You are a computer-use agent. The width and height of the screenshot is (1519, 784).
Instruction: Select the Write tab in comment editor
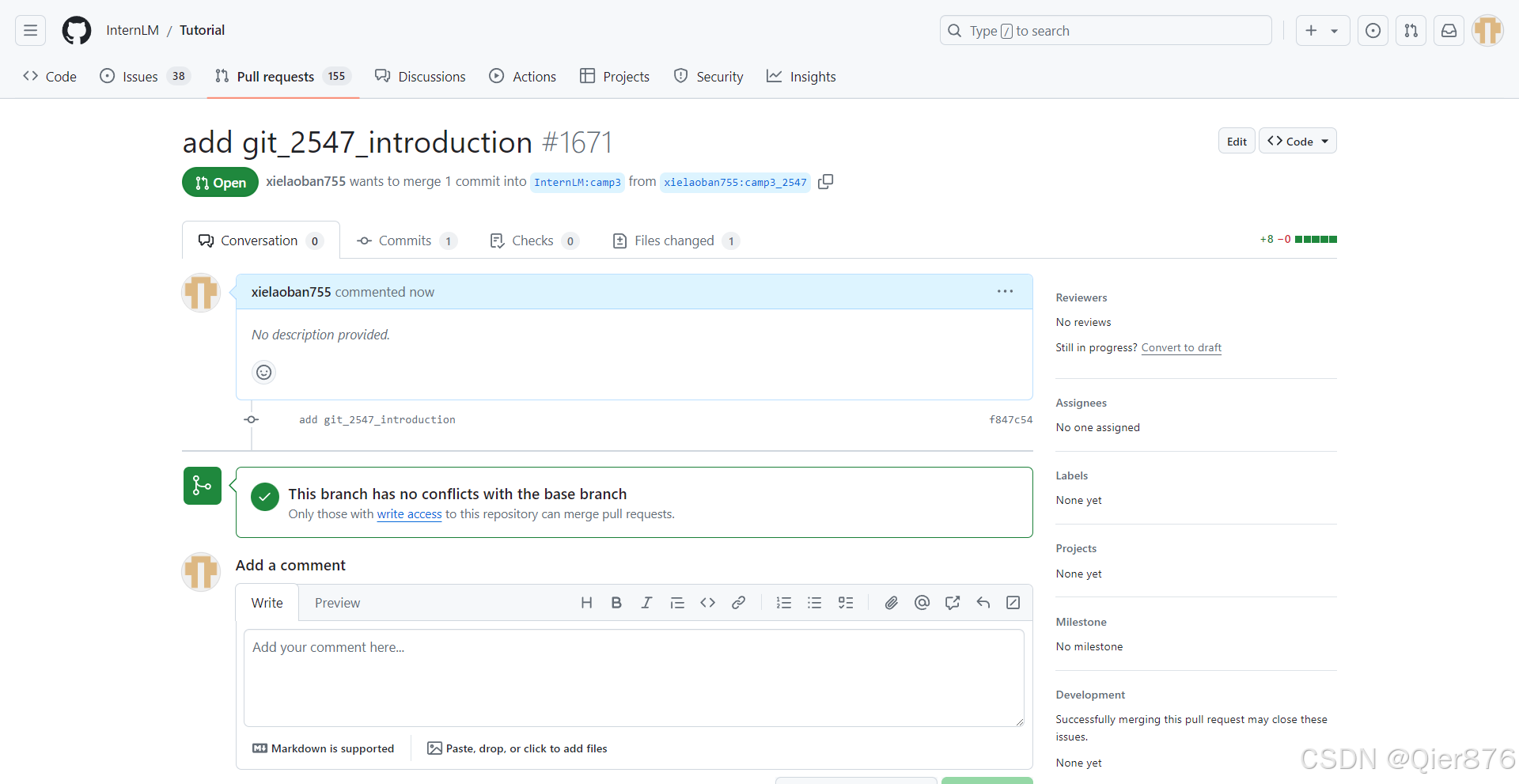pyautogui.click(x=267, y=603)
